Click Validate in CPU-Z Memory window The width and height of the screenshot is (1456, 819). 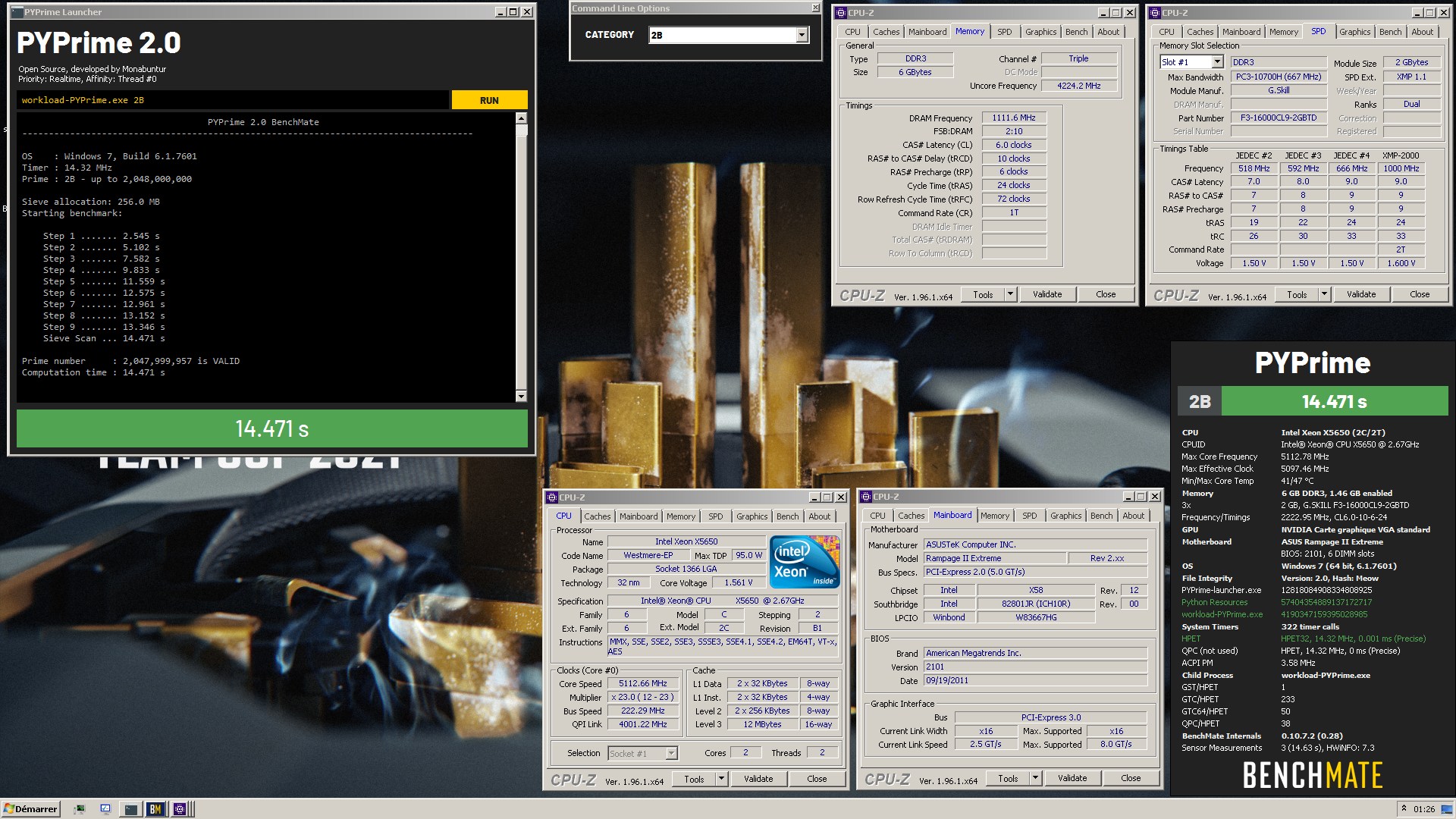pyautogui.click(x=1047, y=294)
